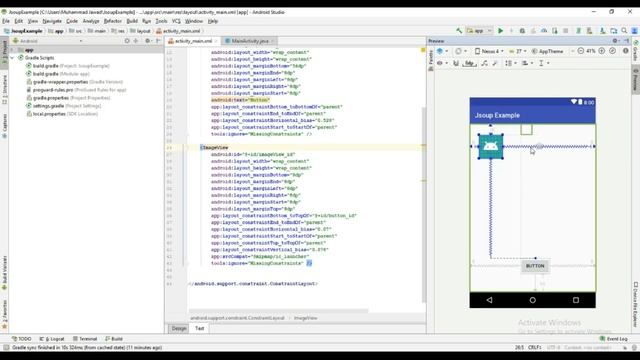Open the Project side tool tab
Image resolution: width=640 pixels, height=360 pixels.
4,51
